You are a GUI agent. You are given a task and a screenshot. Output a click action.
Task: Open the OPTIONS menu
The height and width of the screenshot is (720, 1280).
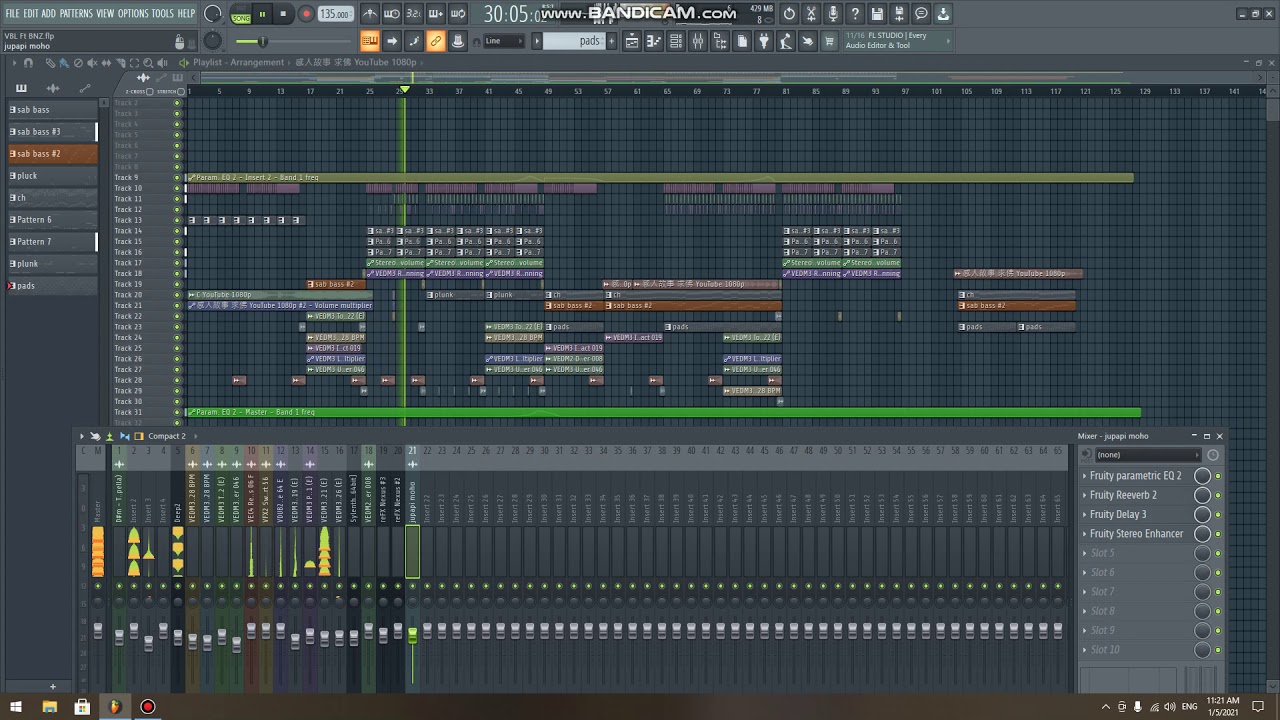[133, 13]
